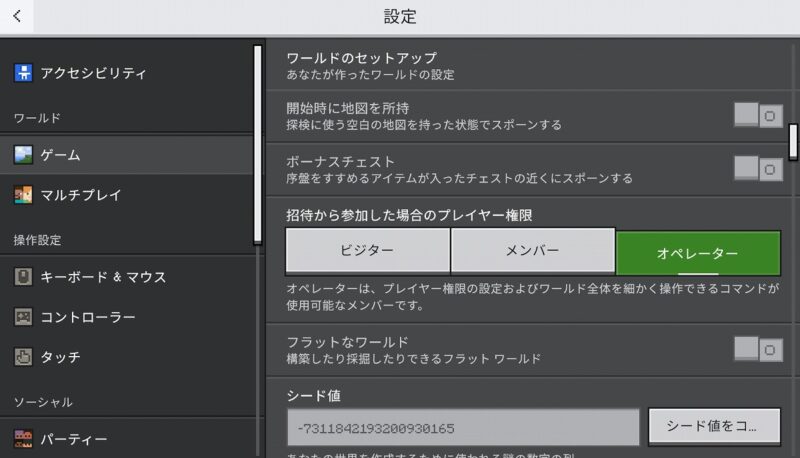Viewport: 800px width, 458px height.
Task: Toggle 開始時に地図を所持 switch
Action: [x=758, y=115]
